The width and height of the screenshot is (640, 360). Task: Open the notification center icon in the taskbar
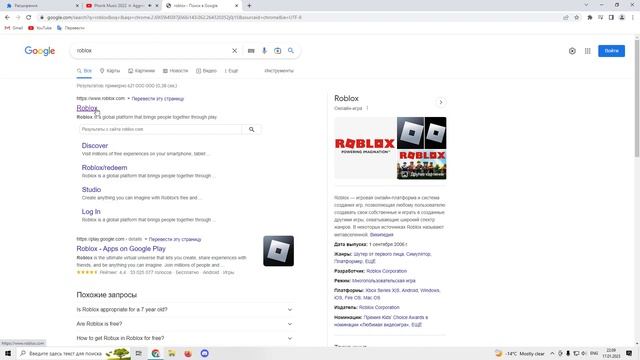[x=629, y=353]
